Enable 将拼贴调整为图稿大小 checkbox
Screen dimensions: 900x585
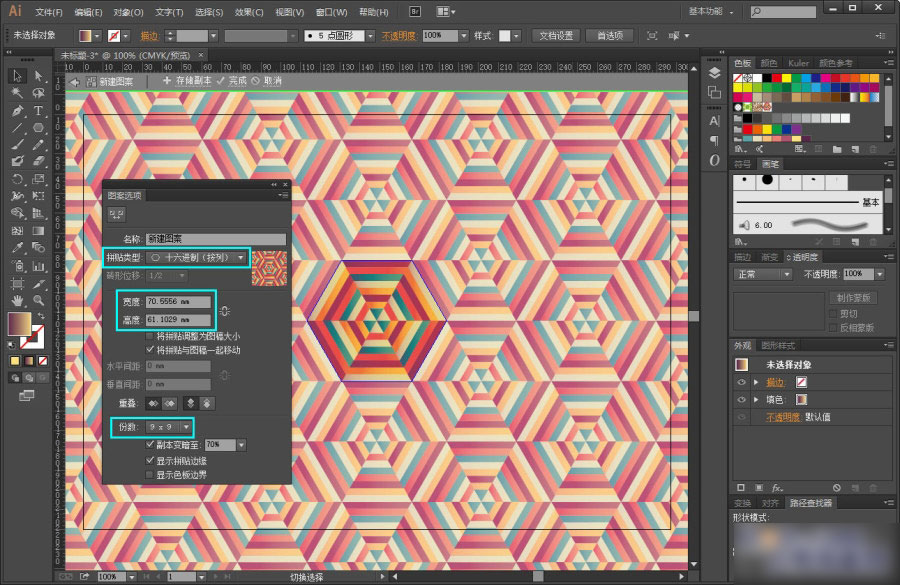point(151,337)
